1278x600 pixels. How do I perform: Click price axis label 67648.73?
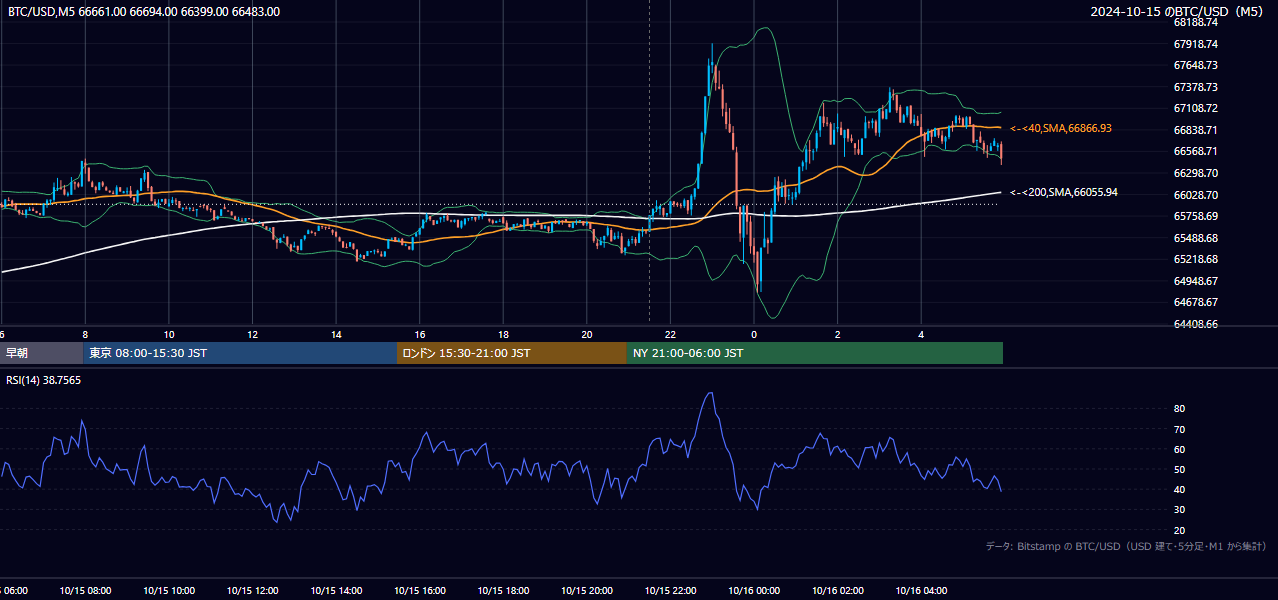(x=1195, y=65)
